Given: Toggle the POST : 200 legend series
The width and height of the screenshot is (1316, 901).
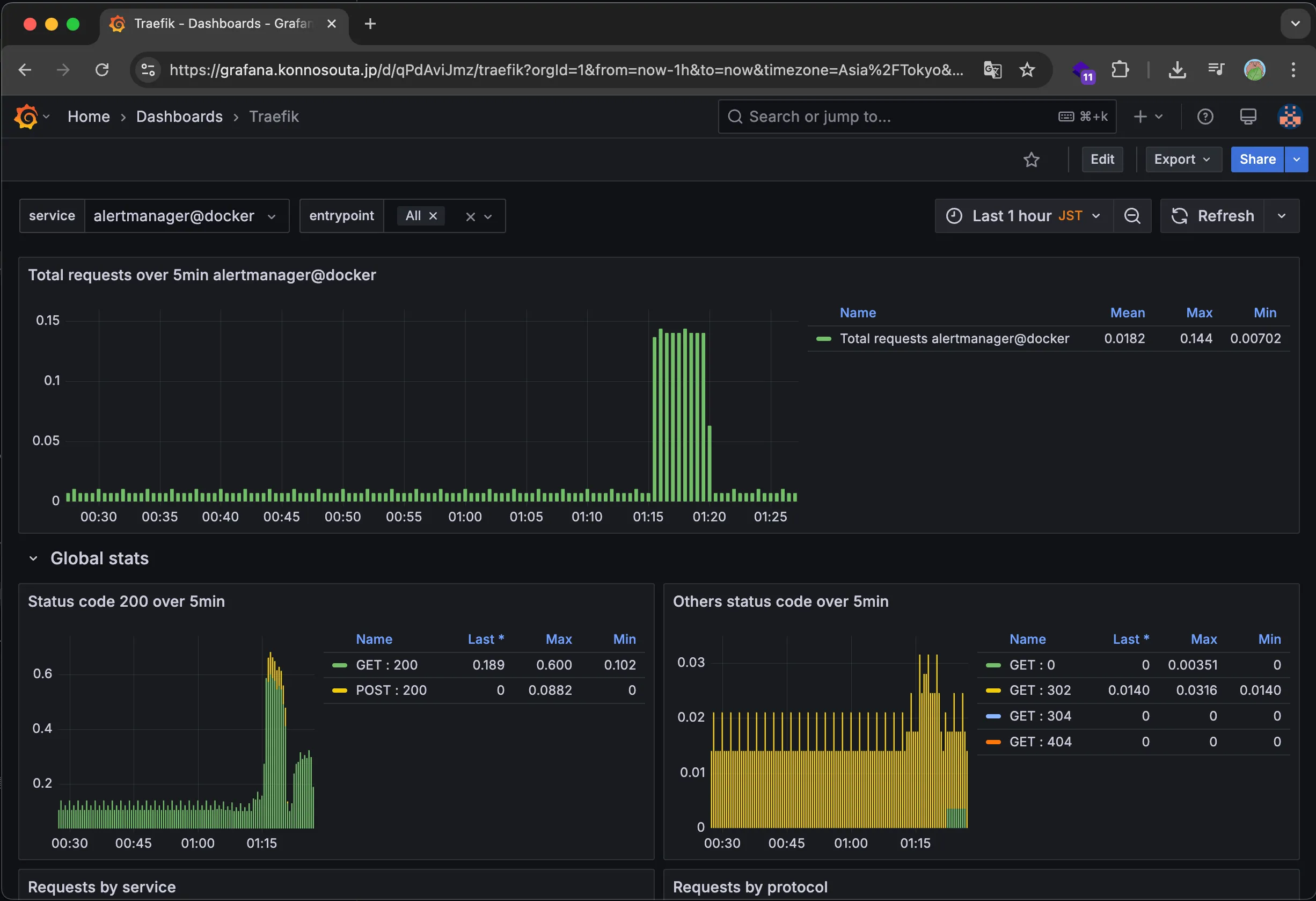Looking at the screenshot, I should click(x=391, y=690).
